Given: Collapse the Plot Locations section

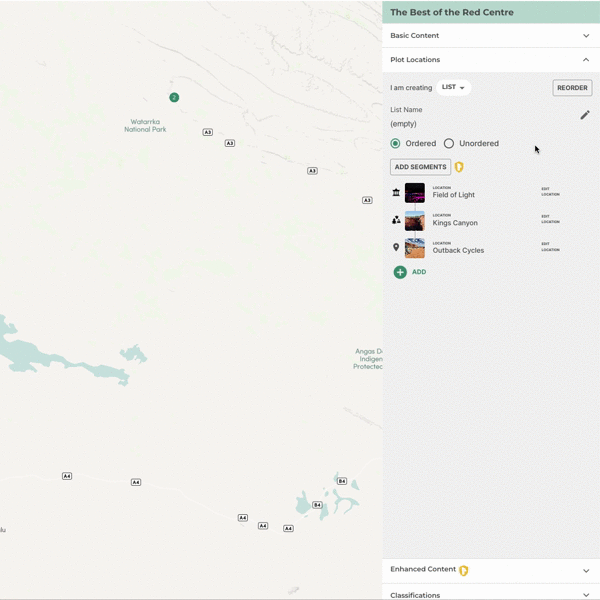Looking at the screenshot, I should click(x=586, y=60).
